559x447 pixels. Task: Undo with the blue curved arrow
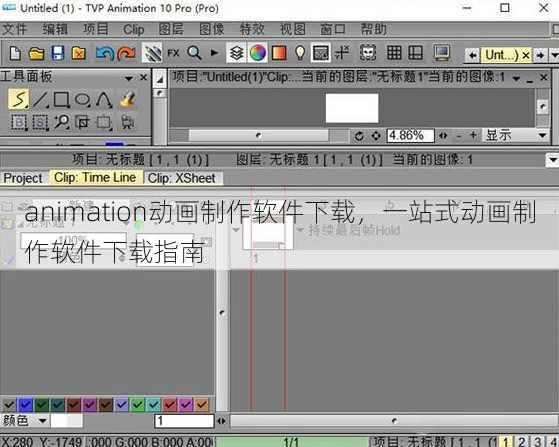pyautogui.click(x=104, y=53)
